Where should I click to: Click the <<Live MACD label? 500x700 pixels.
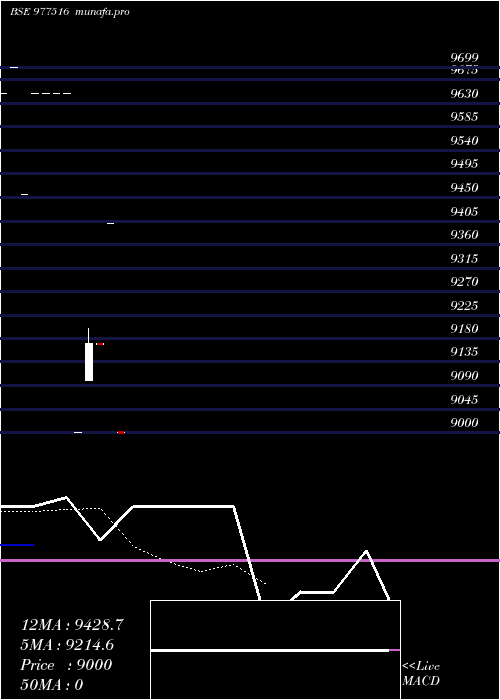tap(421, 674)
